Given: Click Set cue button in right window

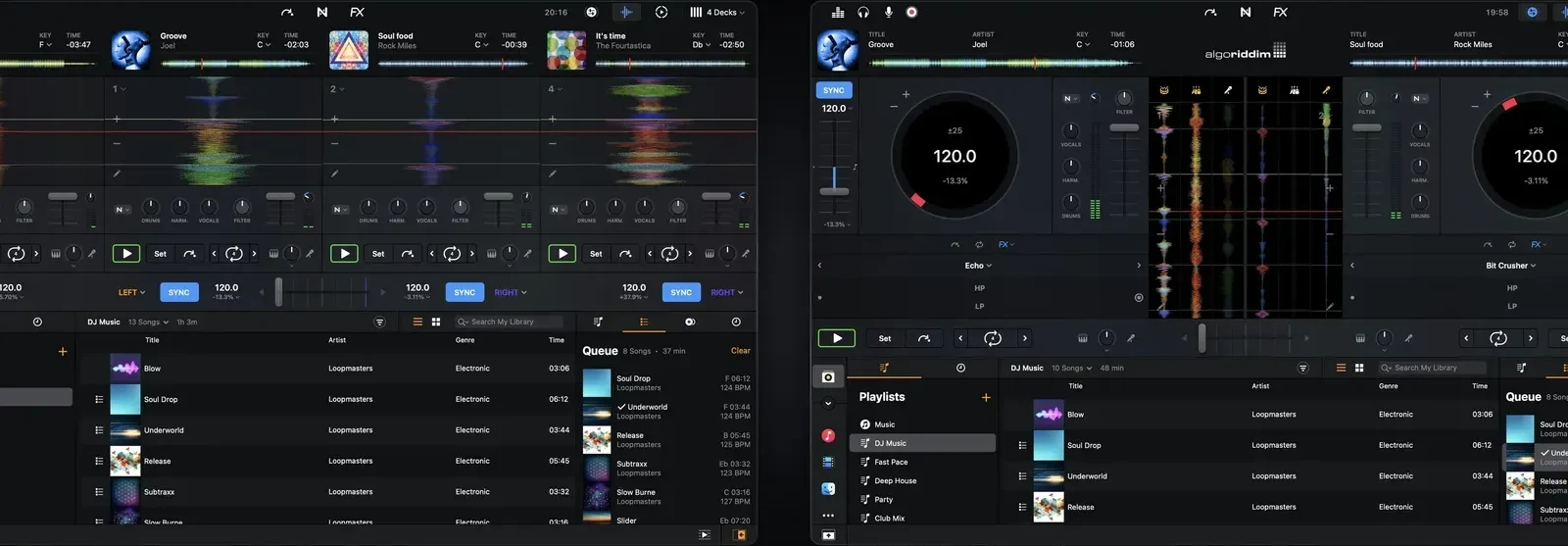Looking at the screenshot, I should point(885,338).
